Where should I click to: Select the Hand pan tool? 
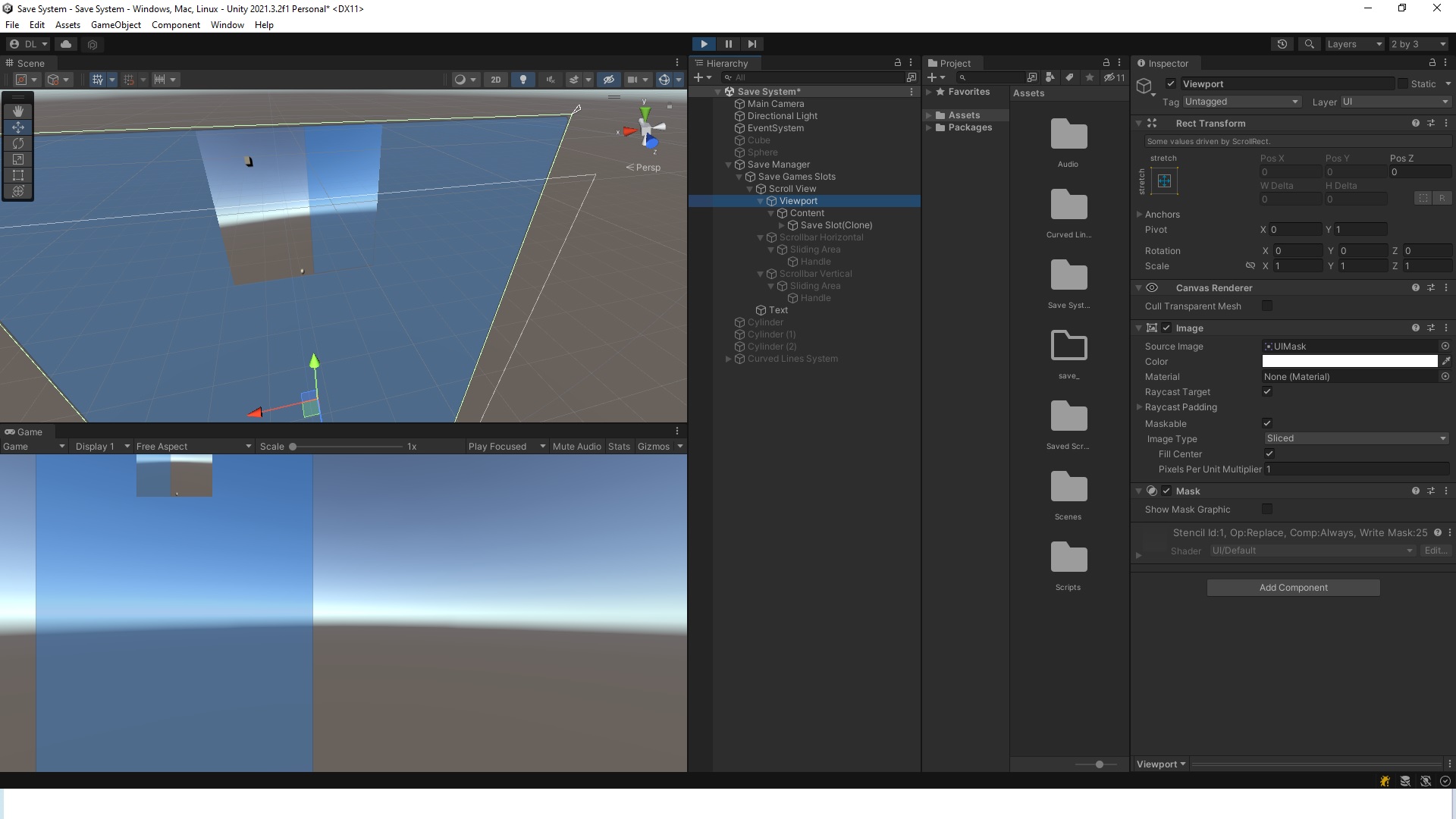18,111
